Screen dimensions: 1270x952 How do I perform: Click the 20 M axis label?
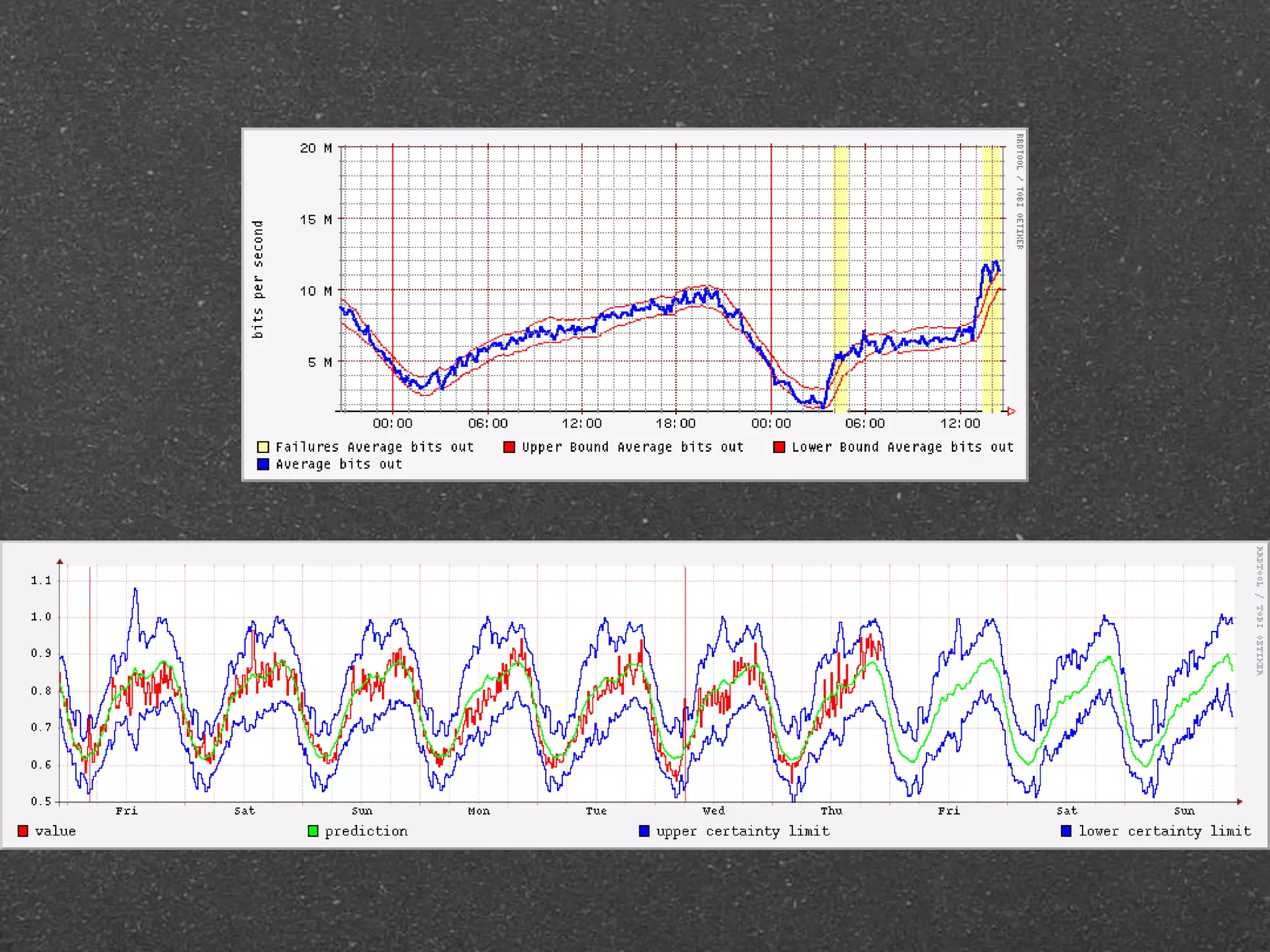click(x=316, y=148)
